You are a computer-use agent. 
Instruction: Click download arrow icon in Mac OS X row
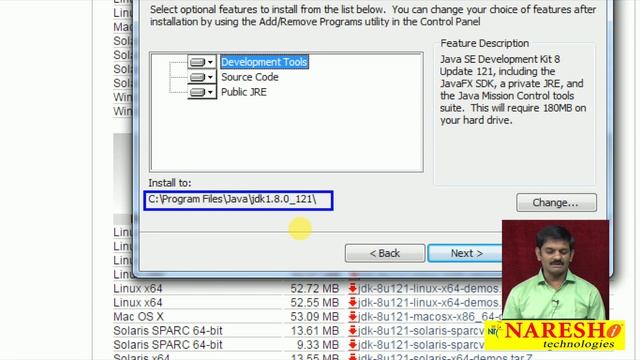point(353,317)
